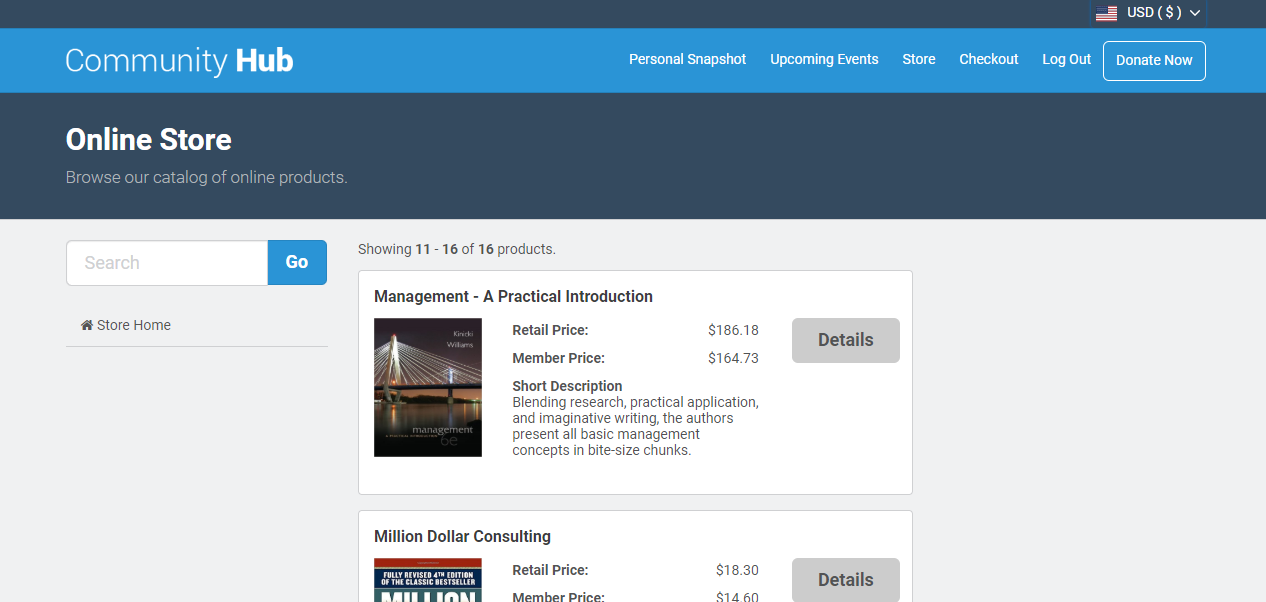Click the Management book cover image
Image resolution: width=1266 pixels, height=602 pixels.
coord(428,387)
